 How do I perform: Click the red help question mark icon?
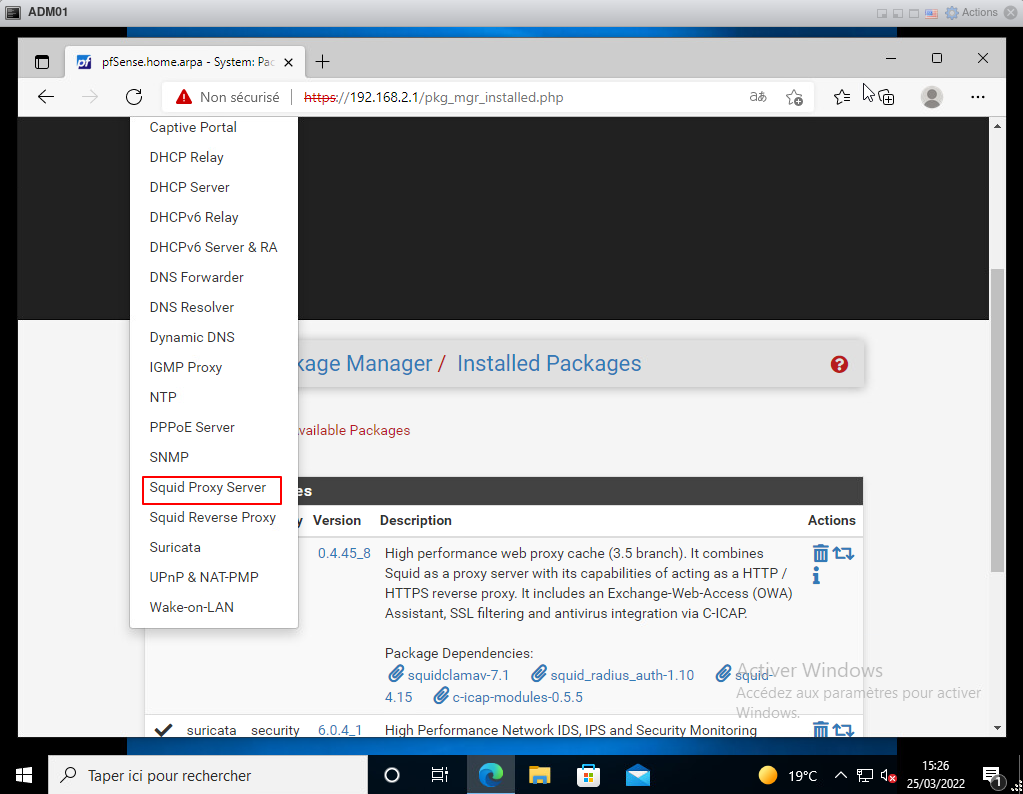839,364
